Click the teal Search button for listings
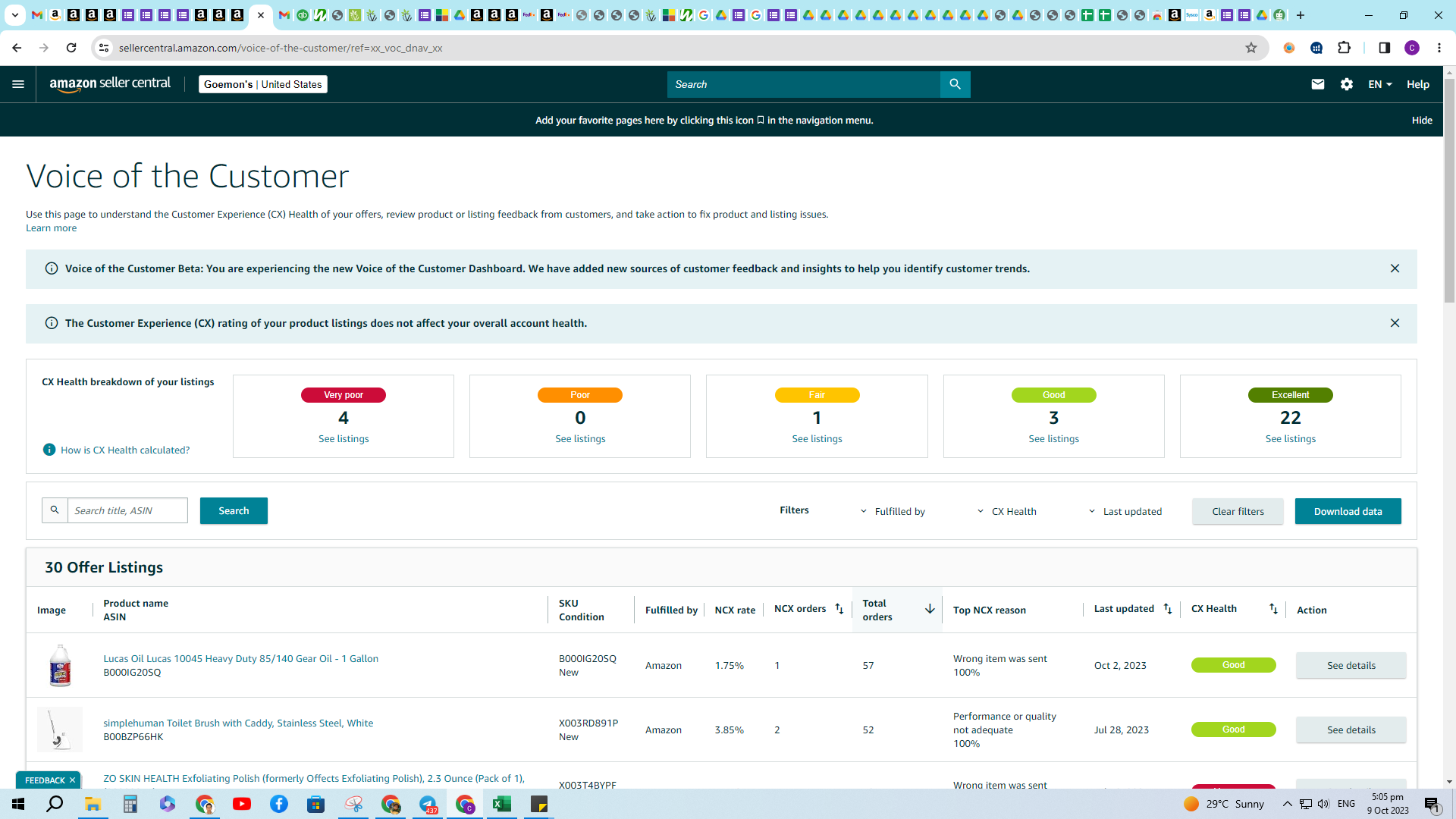 point(234,510)
